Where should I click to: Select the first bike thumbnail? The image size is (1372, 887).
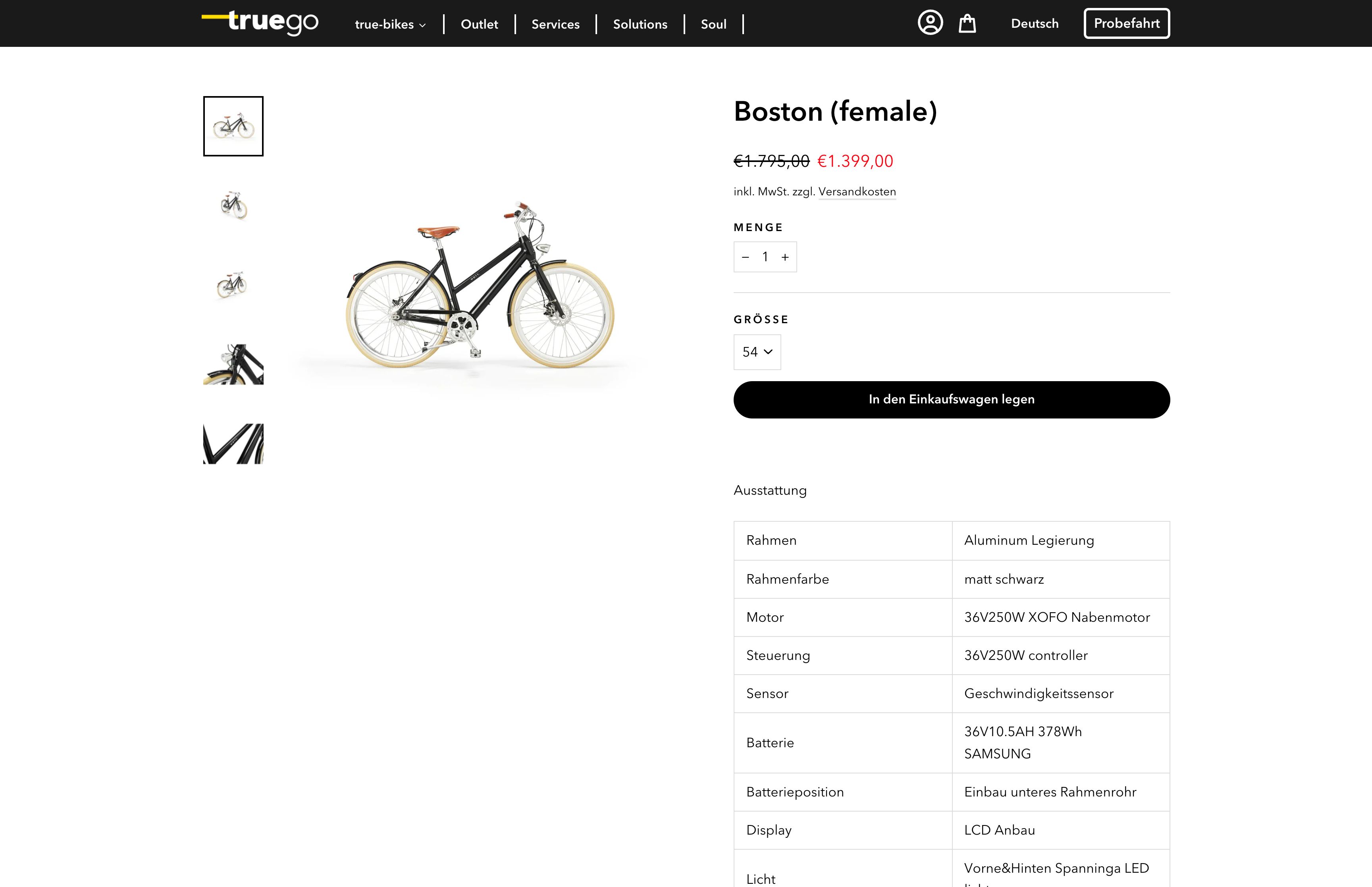233,126
